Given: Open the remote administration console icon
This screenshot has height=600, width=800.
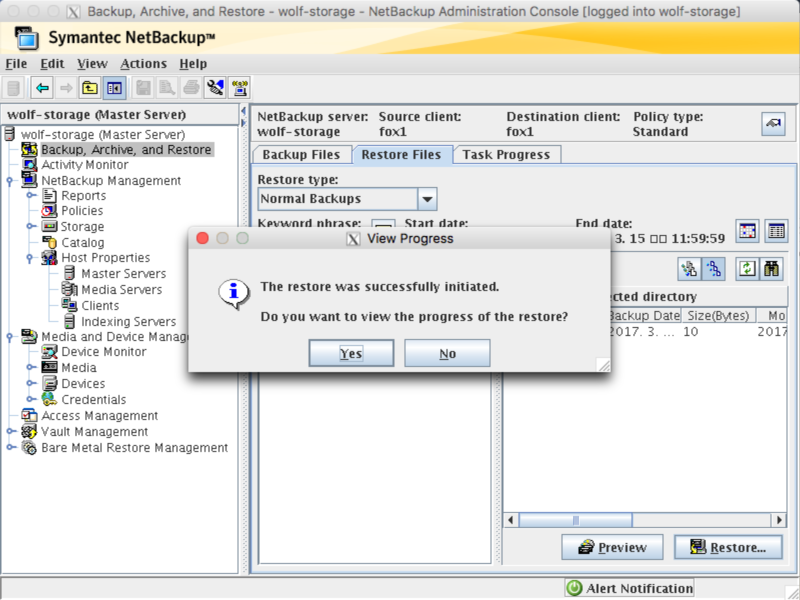Looking at the screenshot, I should (x=239, y=87).
